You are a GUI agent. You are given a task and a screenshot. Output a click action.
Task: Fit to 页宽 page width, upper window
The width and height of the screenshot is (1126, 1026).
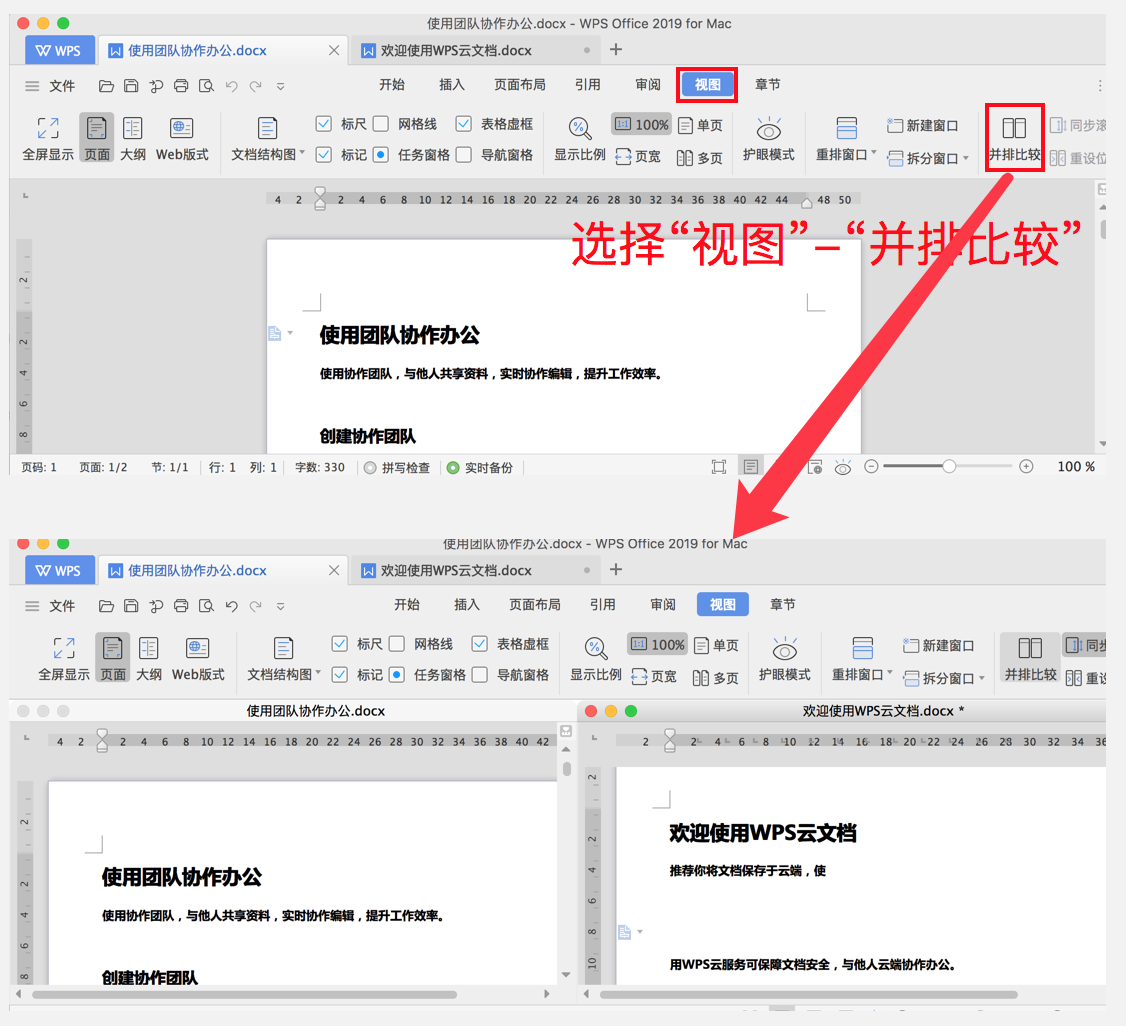pos(638,157)
